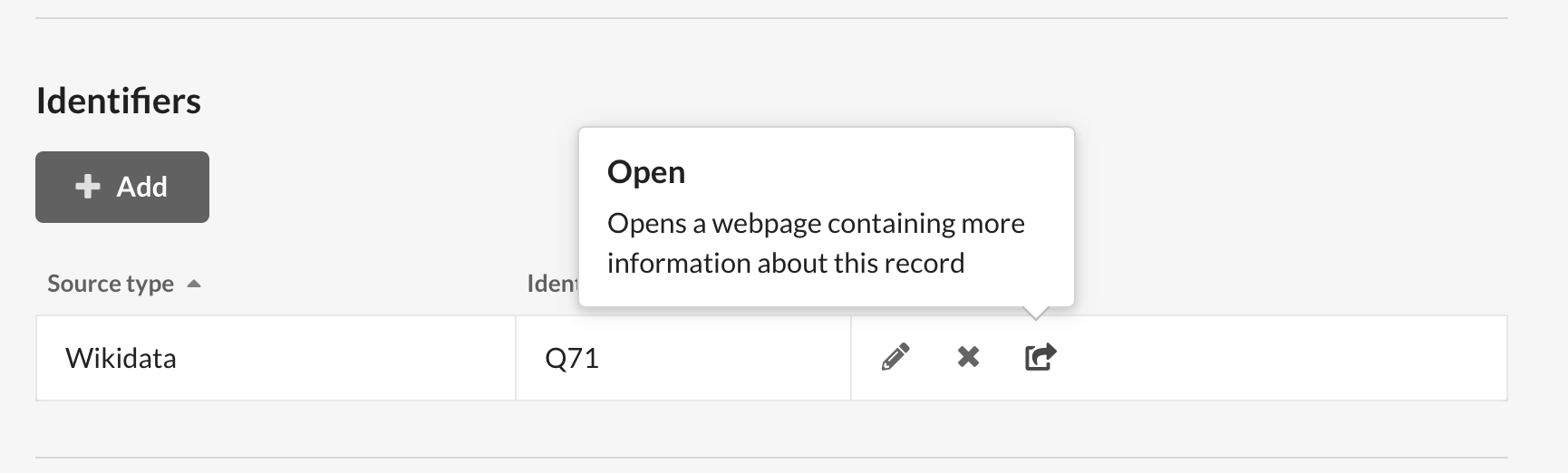
Task: Select the Wikidata source type cell
Action: click(276, 358)
